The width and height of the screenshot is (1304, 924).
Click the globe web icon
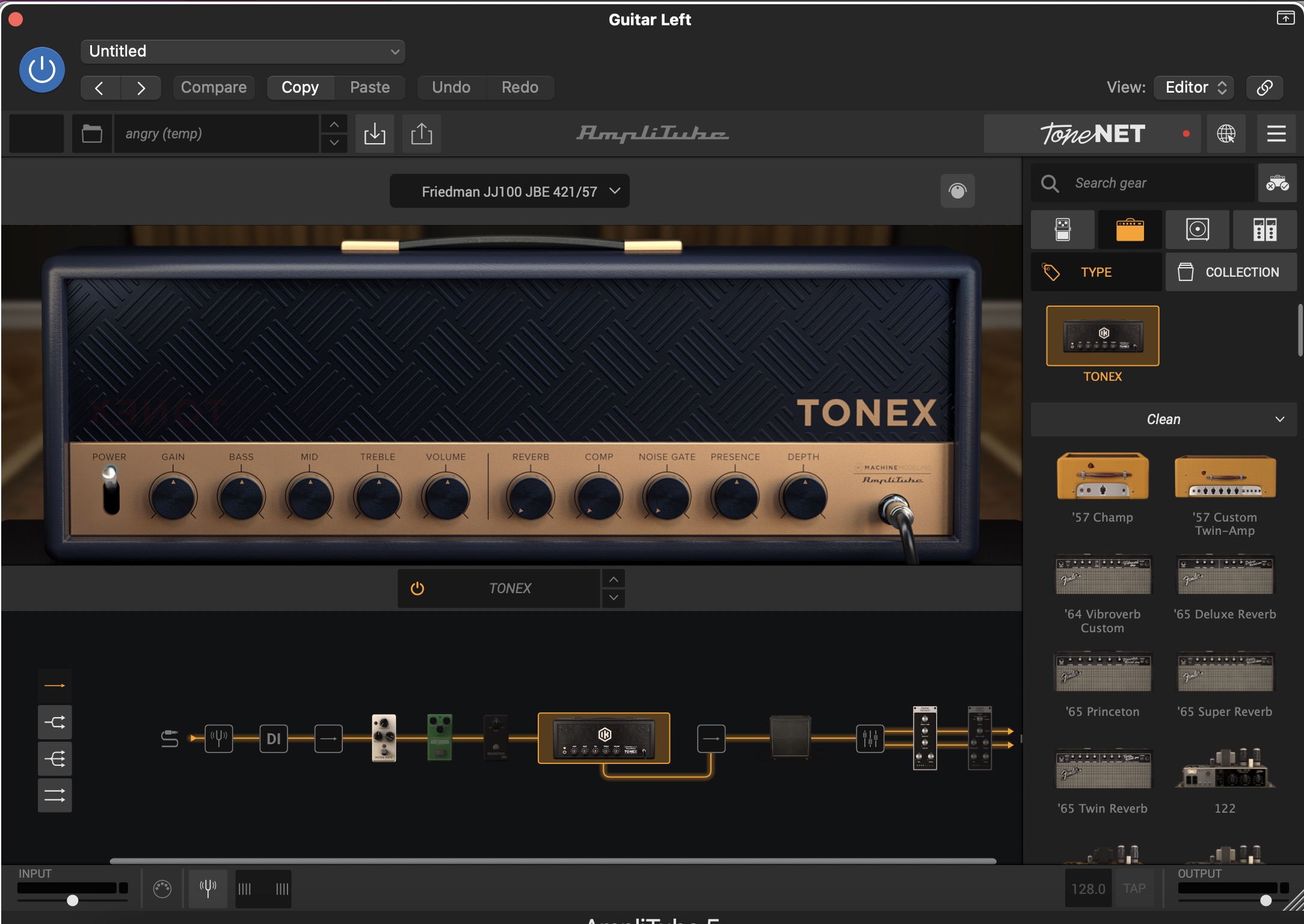[1226, 134]
